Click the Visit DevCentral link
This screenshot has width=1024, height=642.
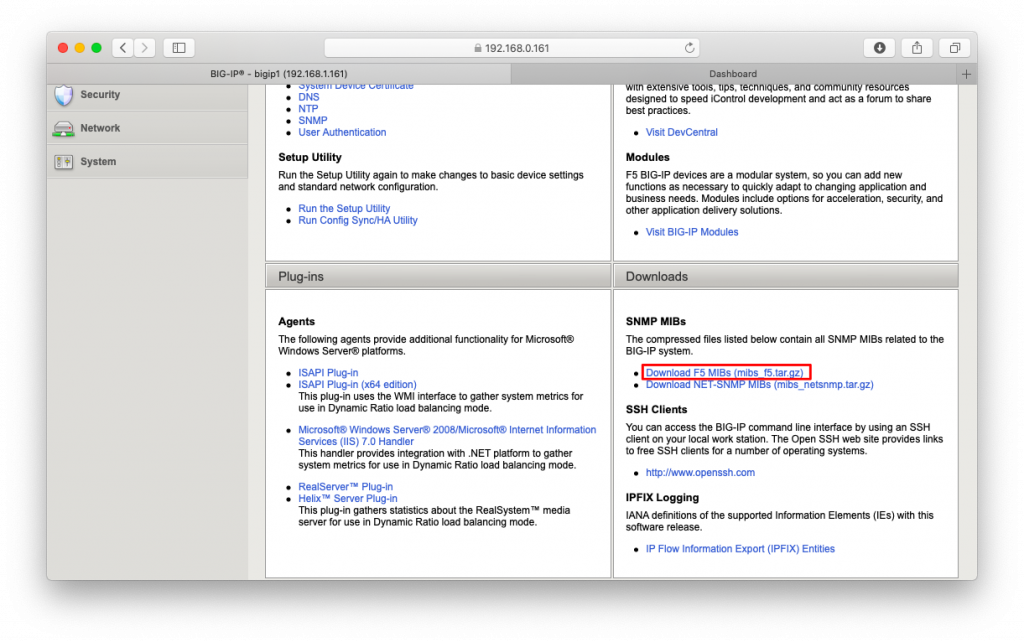[681, 132]
